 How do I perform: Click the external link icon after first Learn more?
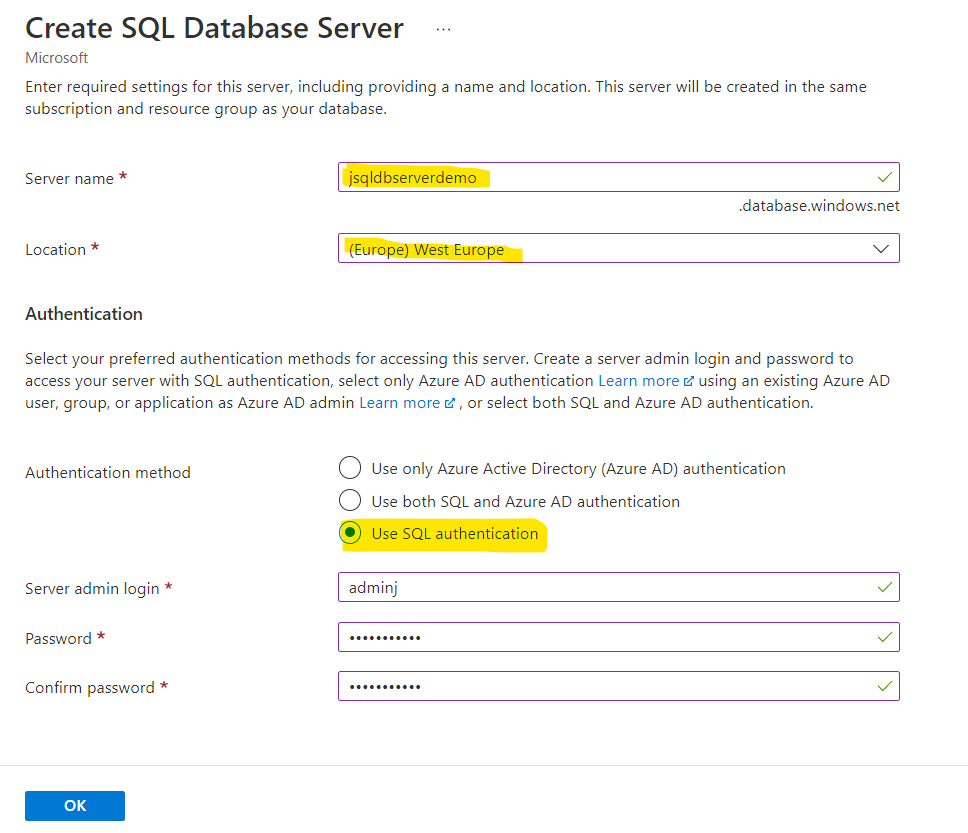(x=688, y=381)
